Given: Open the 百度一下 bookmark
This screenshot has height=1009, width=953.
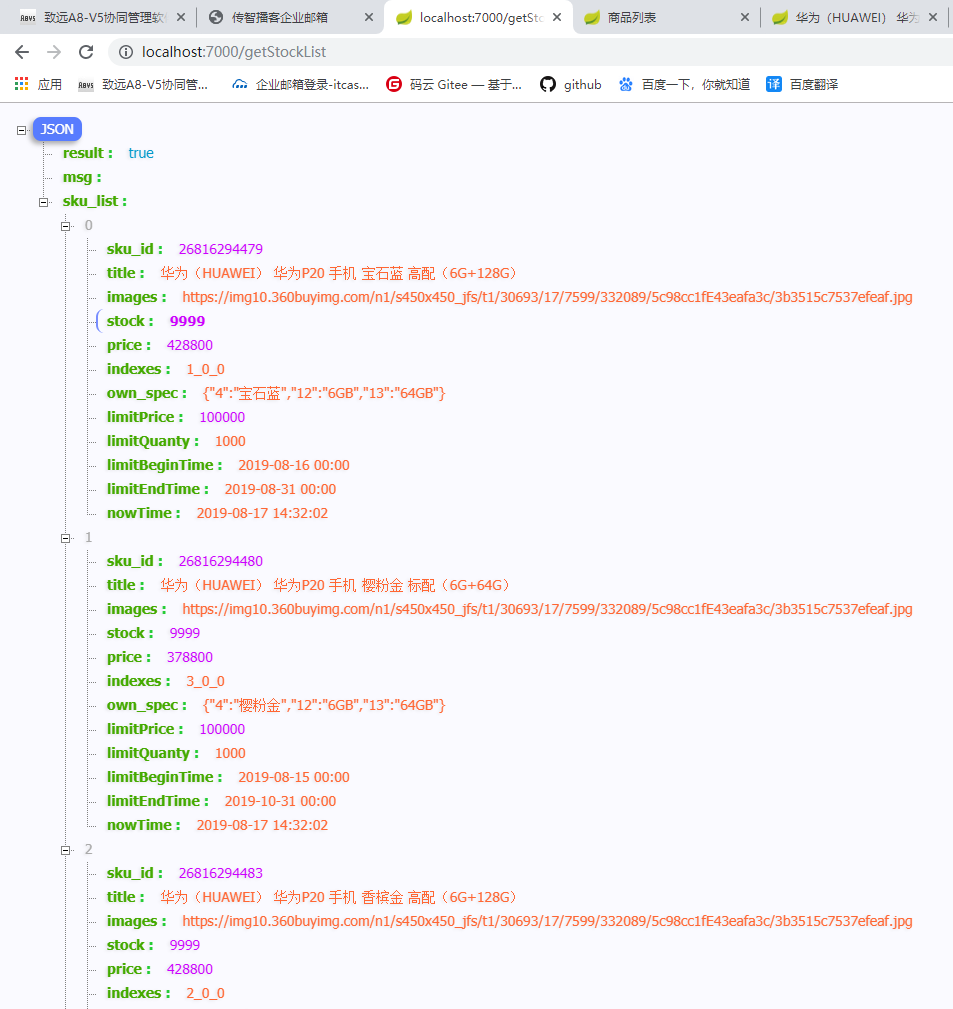Looking at the screenshot, I should tap(685, 84).
